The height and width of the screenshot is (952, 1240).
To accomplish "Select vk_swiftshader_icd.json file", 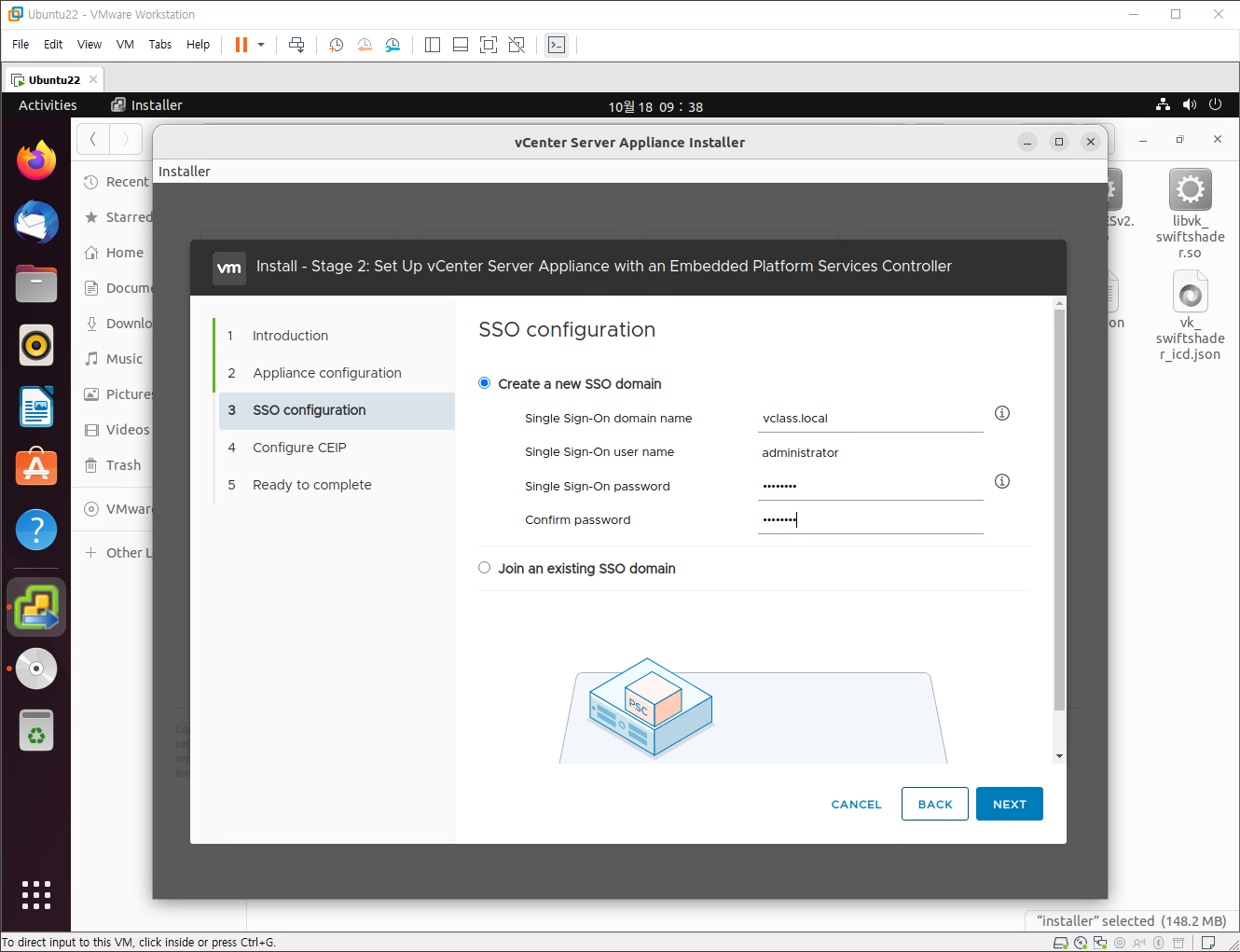I will [x=1191, y=316].
